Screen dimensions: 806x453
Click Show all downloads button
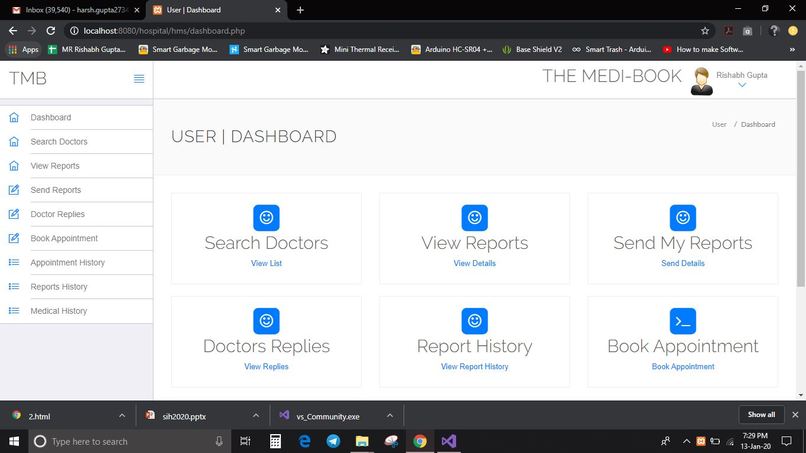pos(761,414)
